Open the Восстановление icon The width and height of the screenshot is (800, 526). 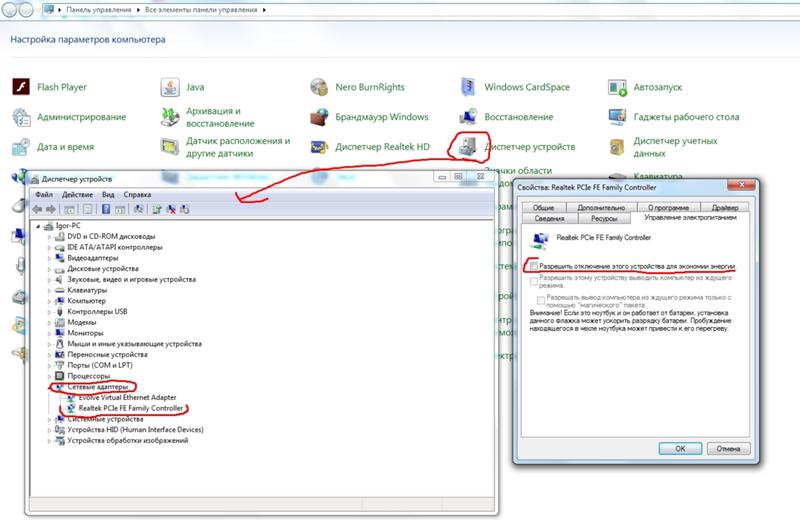pyautogui.click(x=468, y=117)
